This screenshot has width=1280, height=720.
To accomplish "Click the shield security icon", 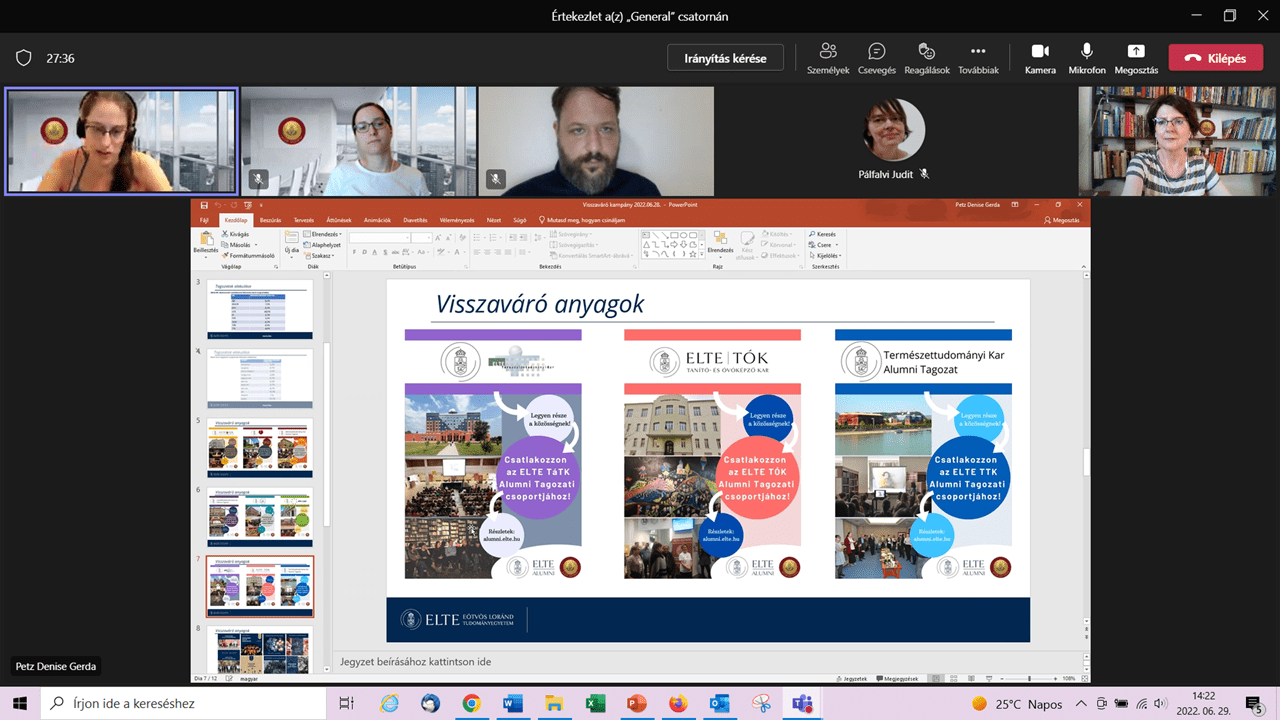I will [x=23, y=58].
